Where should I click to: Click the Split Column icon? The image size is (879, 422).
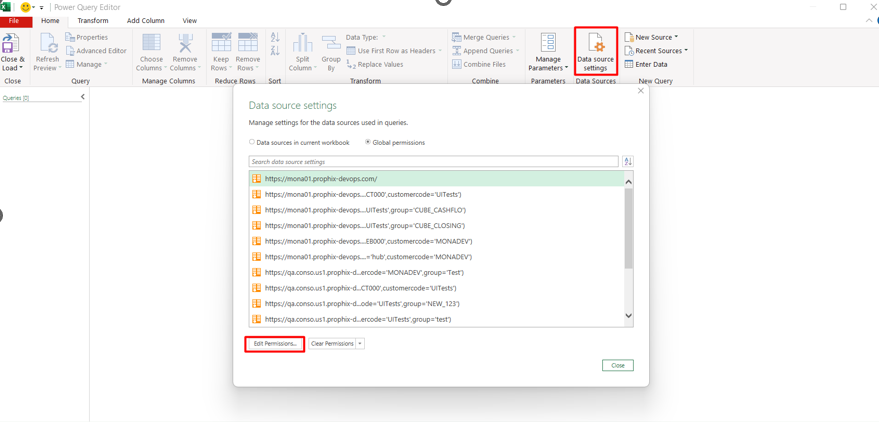click(x=302, y=43)
